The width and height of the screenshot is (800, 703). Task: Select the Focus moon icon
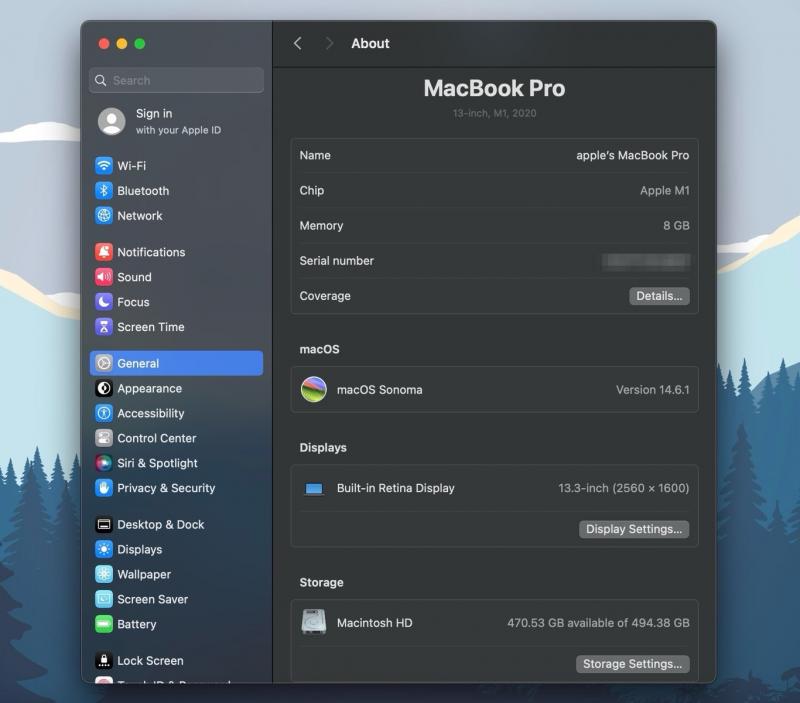[x=104, y=302]
